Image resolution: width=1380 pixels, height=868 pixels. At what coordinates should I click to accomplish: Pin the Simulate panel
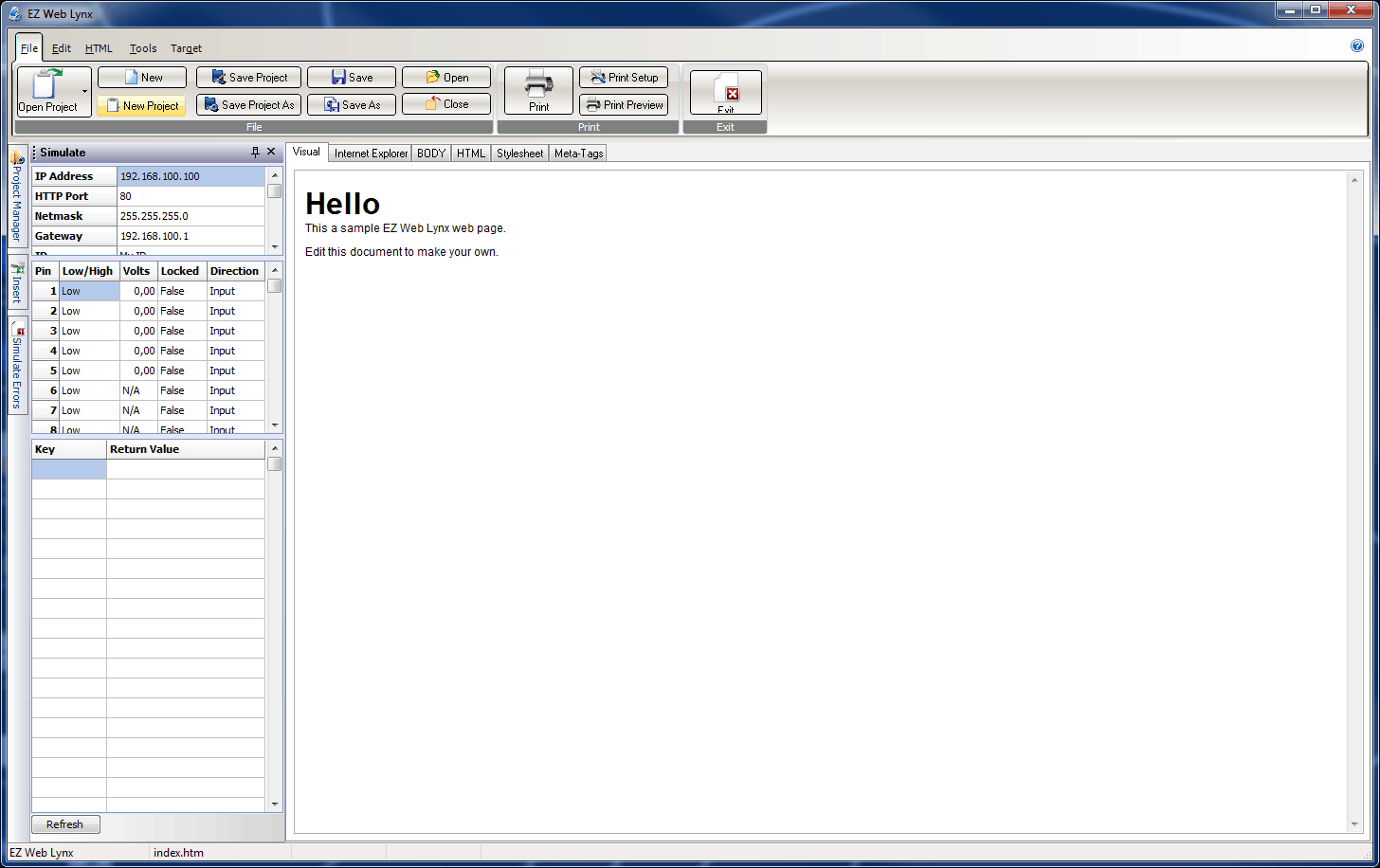coord(255,153)
